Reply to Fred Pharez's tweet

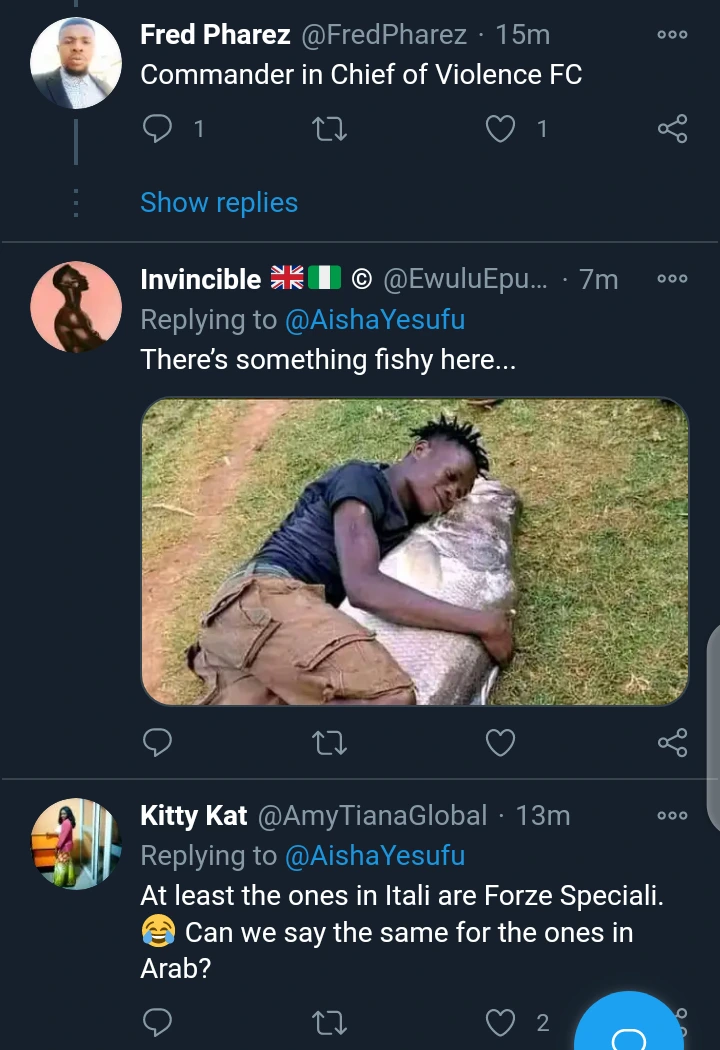[x=158, y=129]
